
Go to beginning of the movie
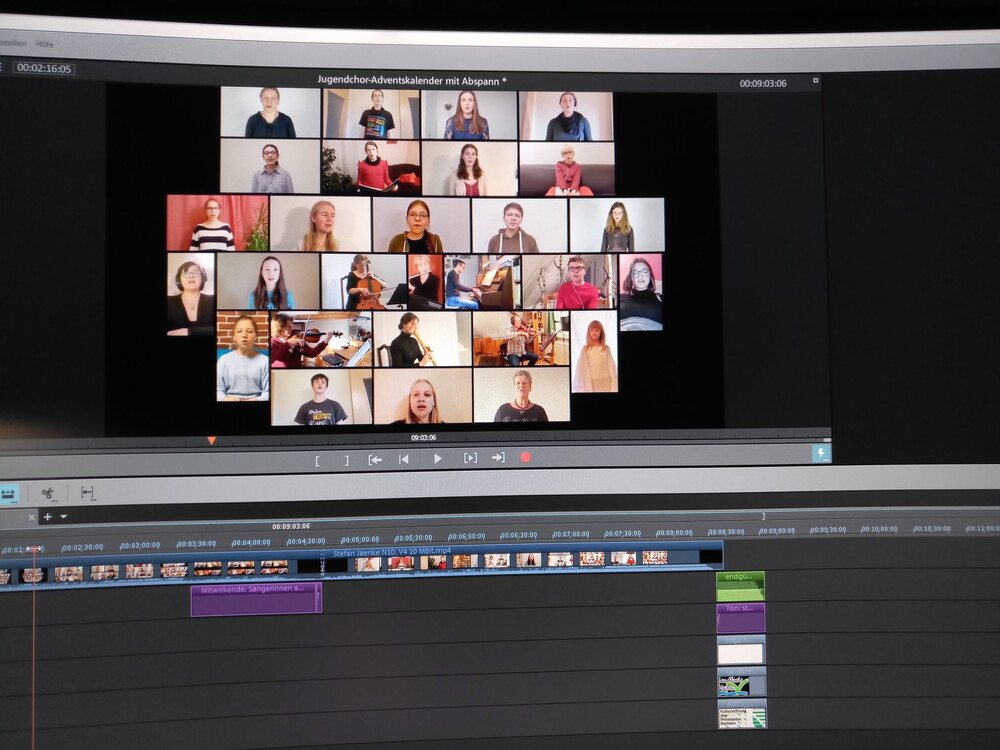click(404, 459)
